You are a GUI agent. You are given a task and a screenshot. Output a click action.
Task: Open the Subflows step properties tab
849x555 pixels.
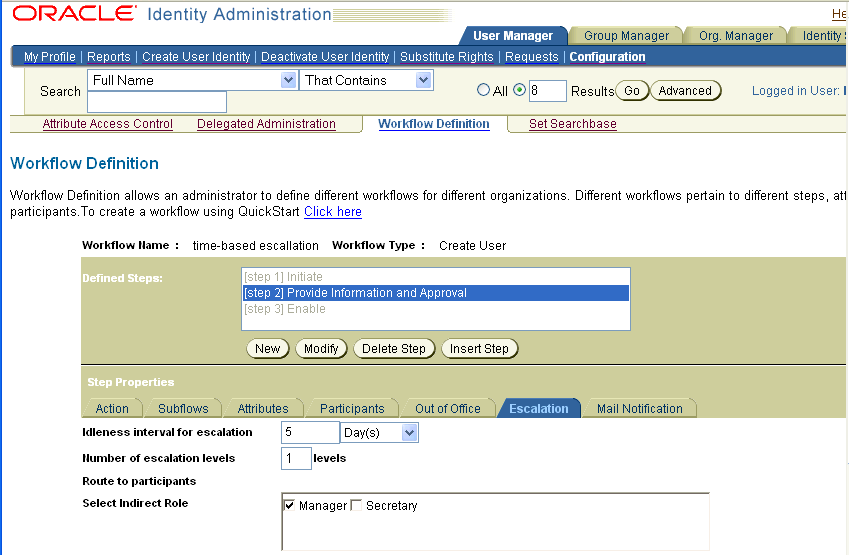[x=183, y=408]
